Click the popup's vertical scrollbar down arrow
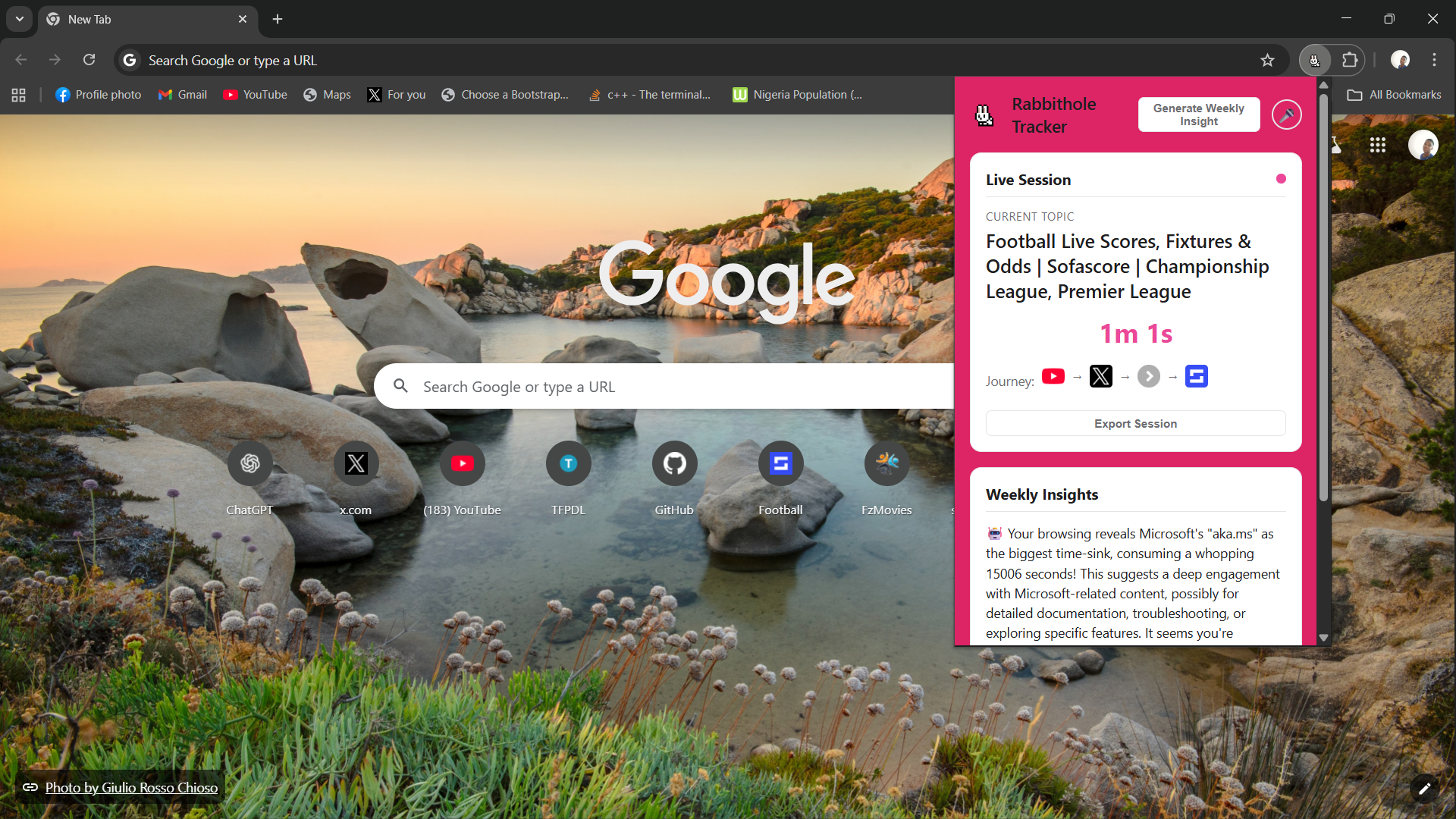Screen dimensions: 1456x819 click(x=1323, y=638)
